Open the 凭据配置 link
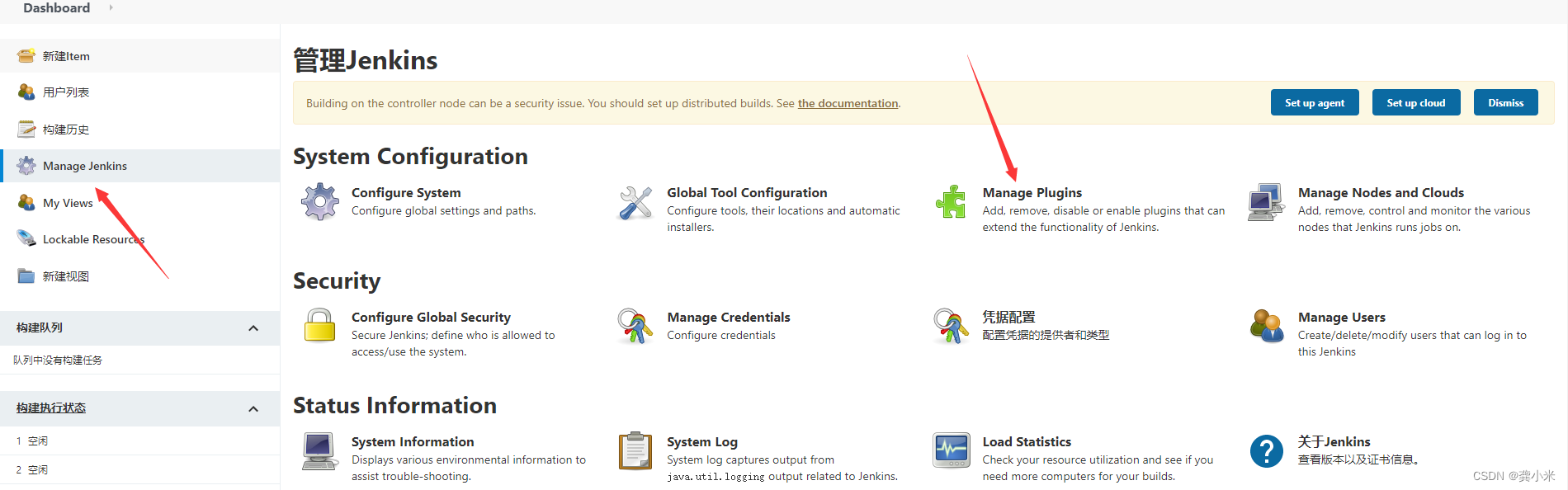This screenshot has width=1568, height=490. (x=1008, y=317)
